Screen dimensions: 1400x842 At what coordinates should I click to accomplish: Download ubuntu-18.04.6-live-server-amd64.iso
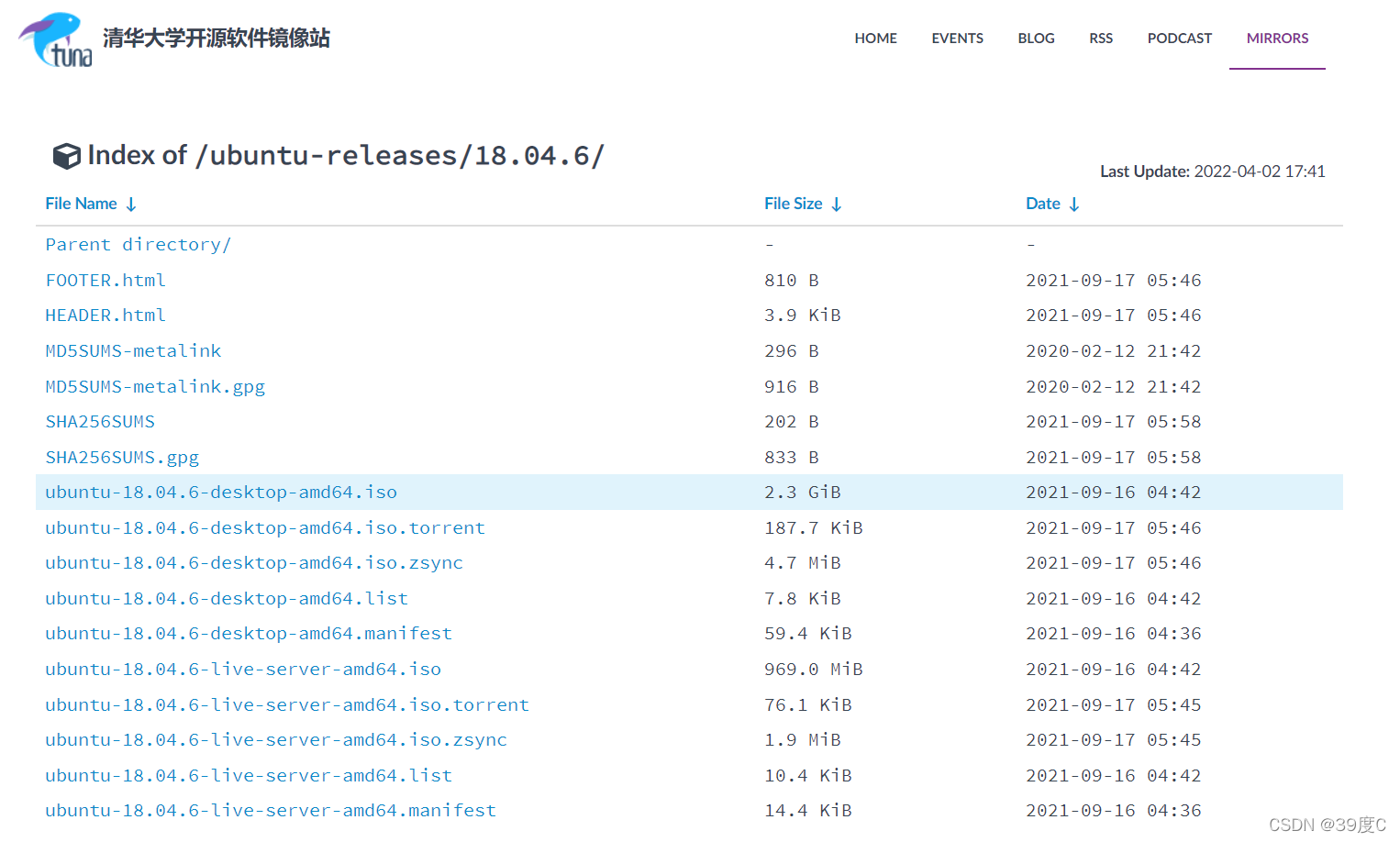[x=243, y=670]
